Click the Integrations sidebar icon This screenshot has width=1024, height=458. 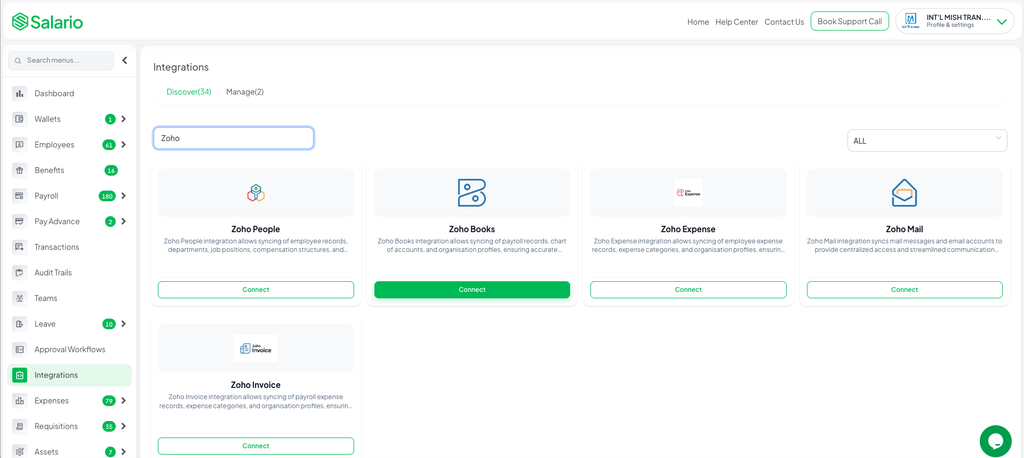(x=20, y=375)
